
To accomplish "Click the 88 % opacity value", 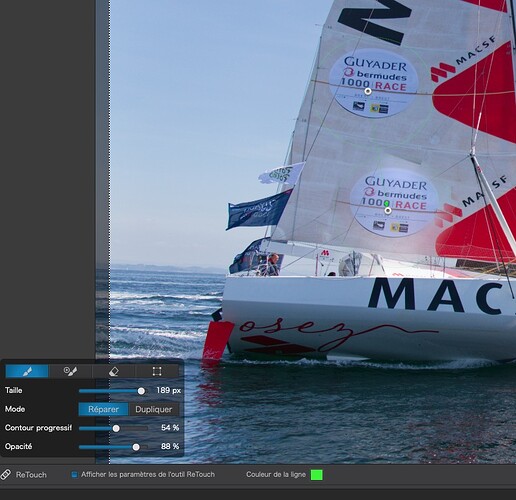I will (x=170, y=446).
